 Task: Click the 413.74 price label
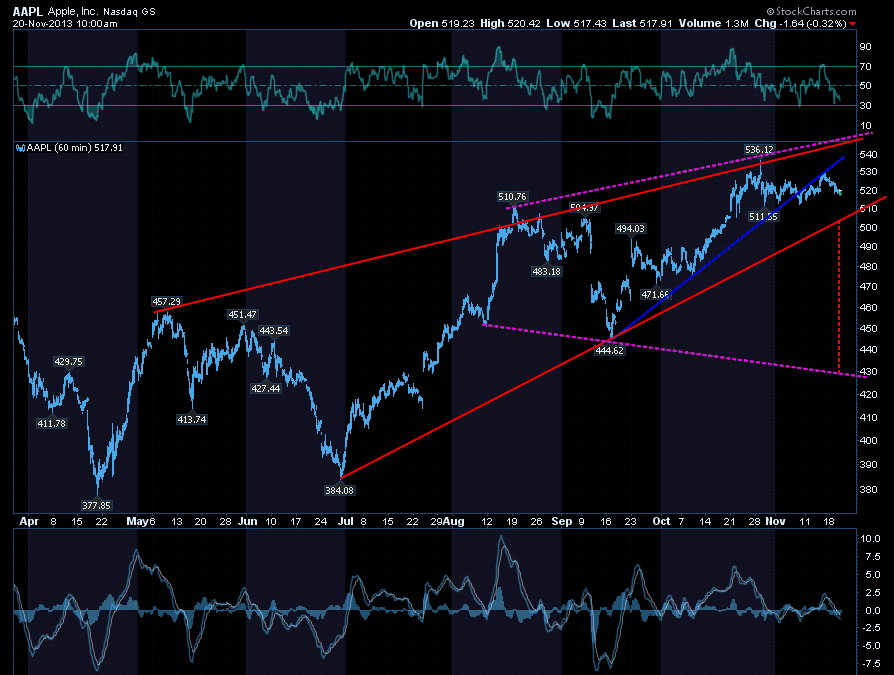(x=192, y=420)
